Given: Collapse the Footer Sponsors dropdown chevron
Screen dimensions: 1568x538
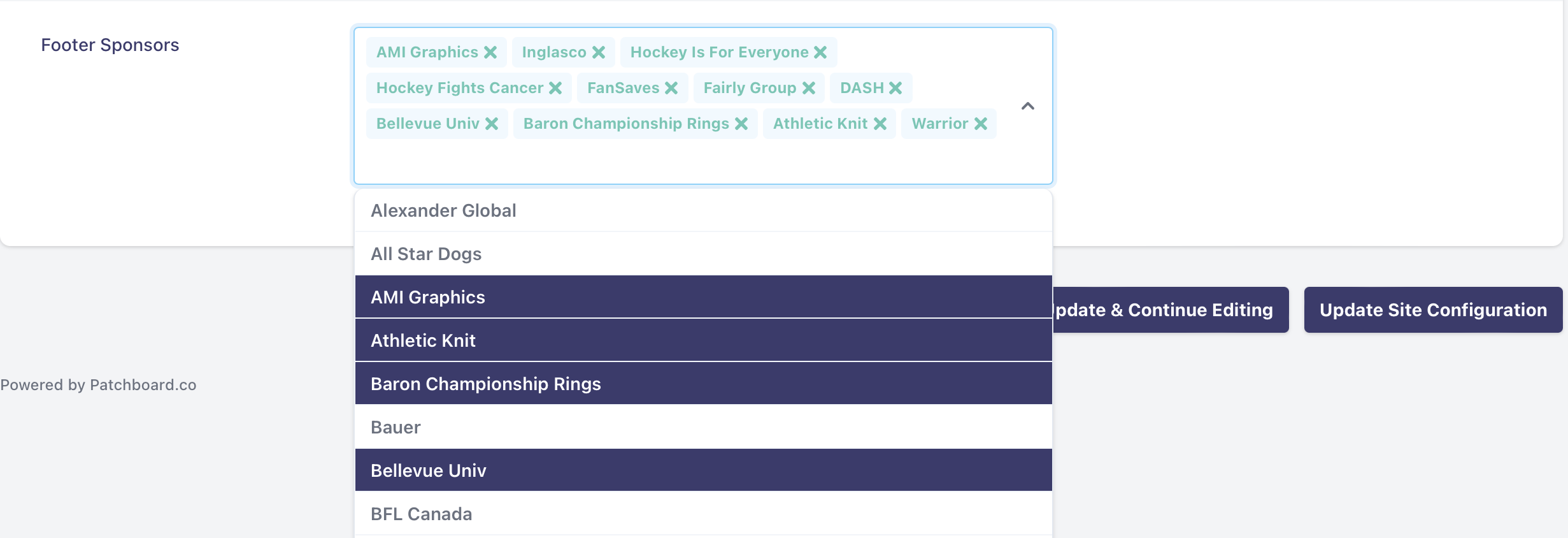Looking at the screenshot, I should (1028, 106).
